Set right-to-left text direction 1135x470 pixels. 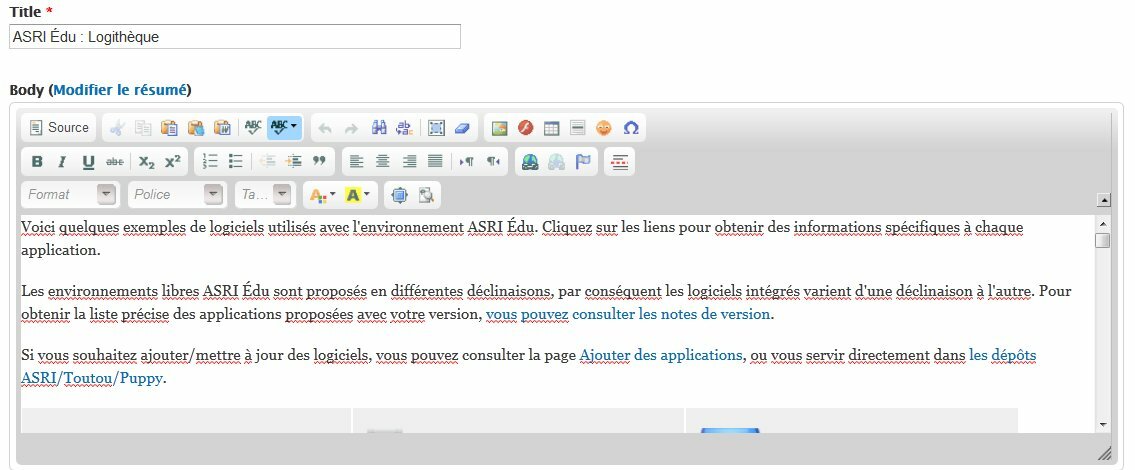pyautogui.click(x=492, y=161)
